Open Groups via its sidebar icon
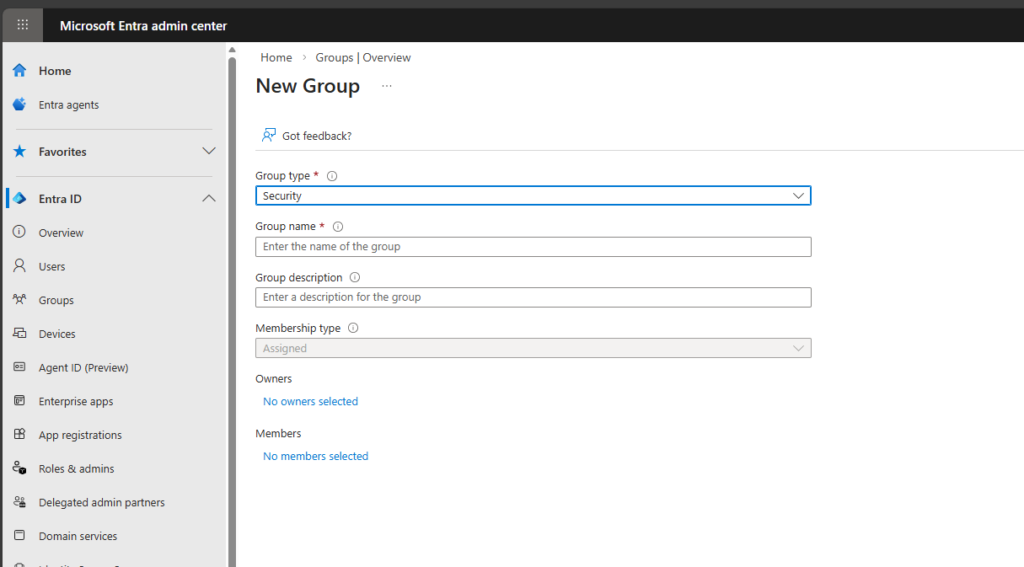 point(19,300)
